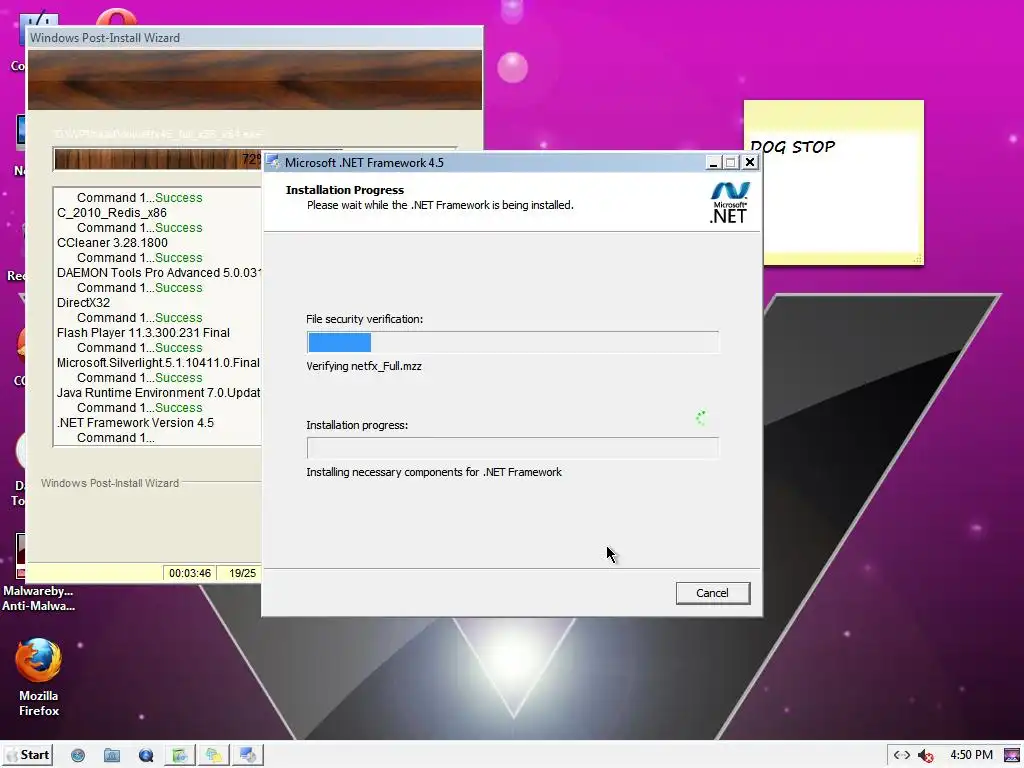Click the Microsoft .NET logo in installer
This screenshot has height=768, width=1024.
[x=729, y=202]
